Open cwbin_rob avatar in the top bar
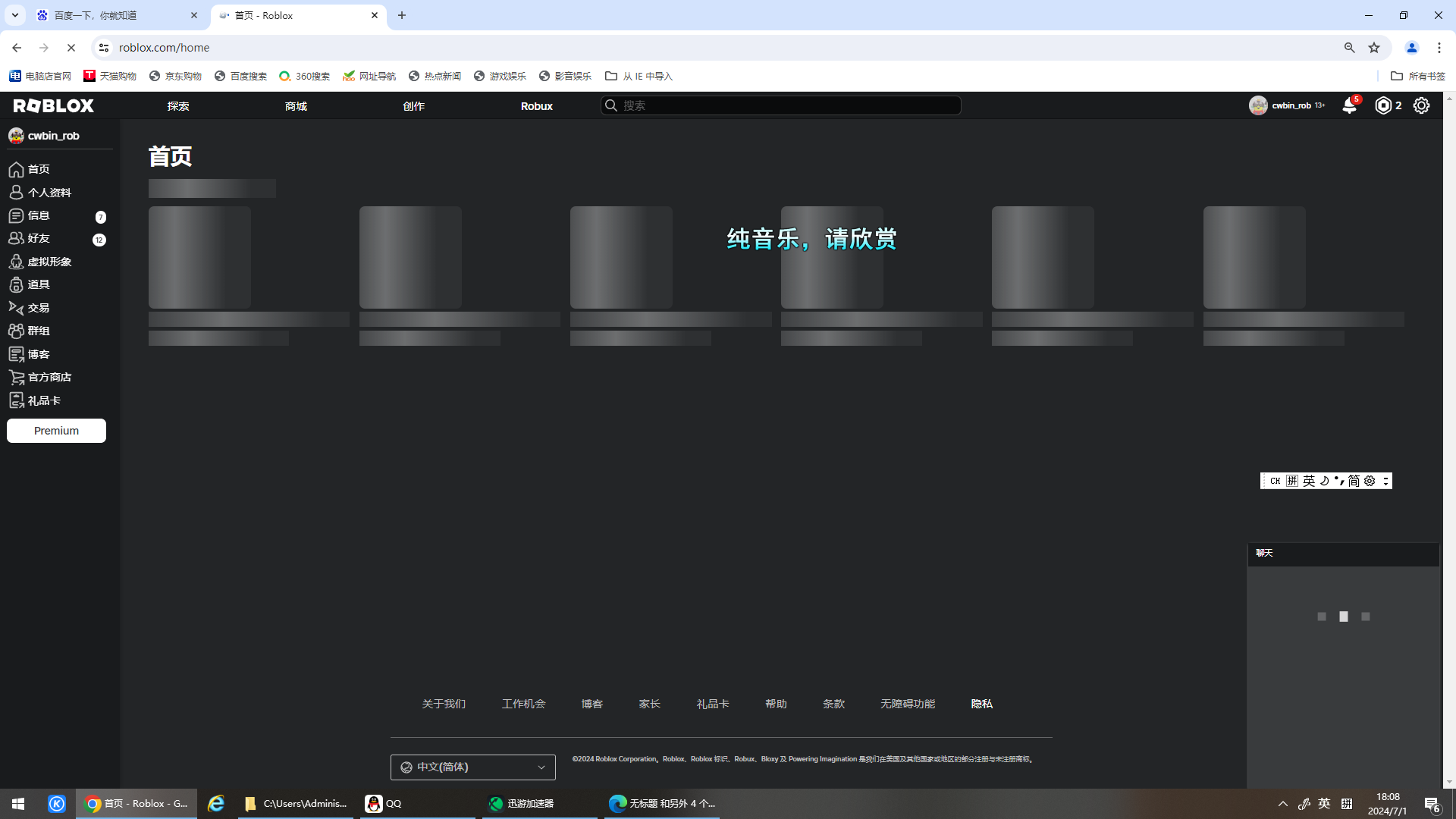 pos(1258,105)
